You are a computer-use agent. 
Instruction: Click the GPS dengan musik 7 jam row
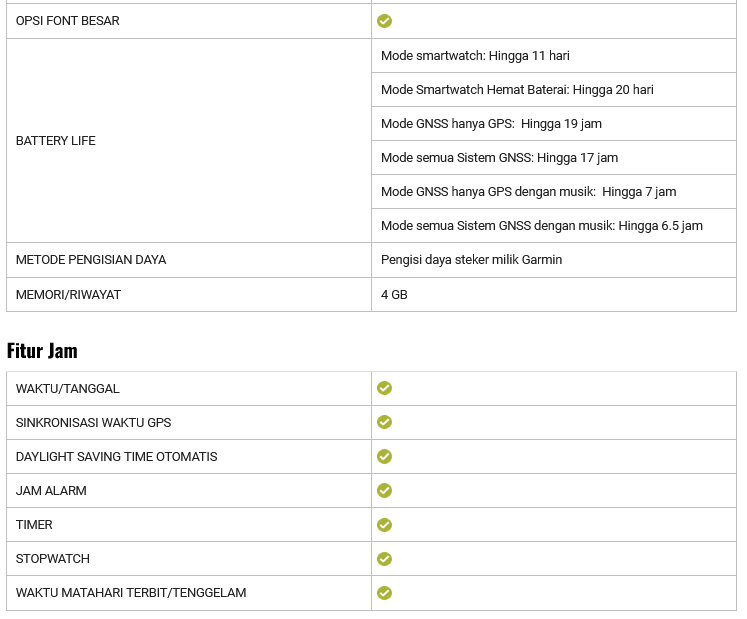pyautogui.click(x=528, y=192)
